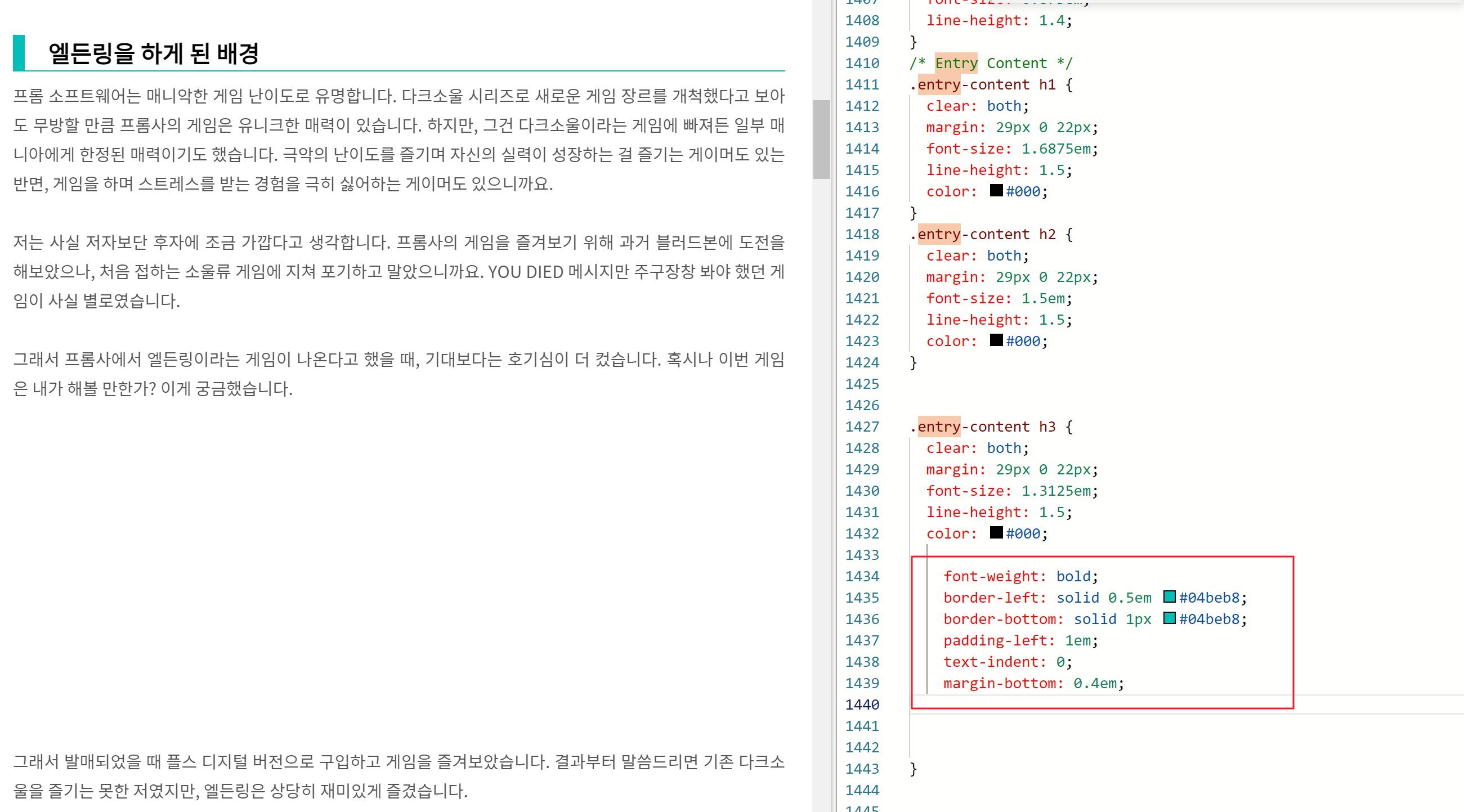Click the padding-left: 1em declaration
1464x812 pixels.
[1020, 640]
